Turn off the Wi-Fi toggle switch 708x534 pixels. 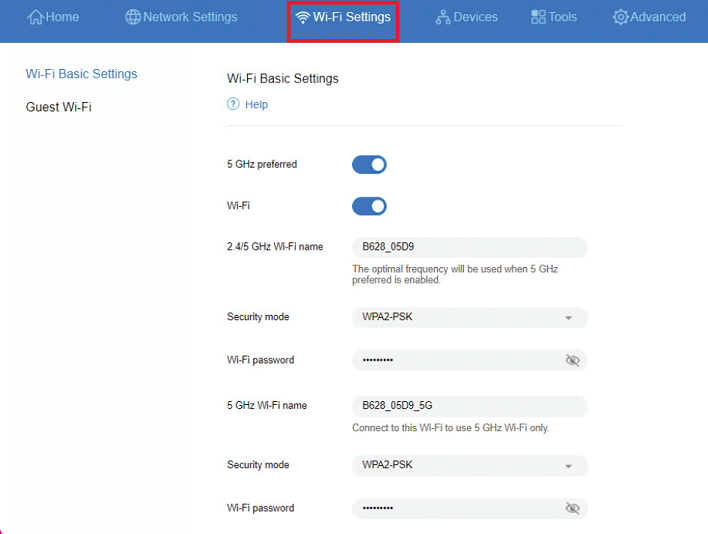(369, 206)
